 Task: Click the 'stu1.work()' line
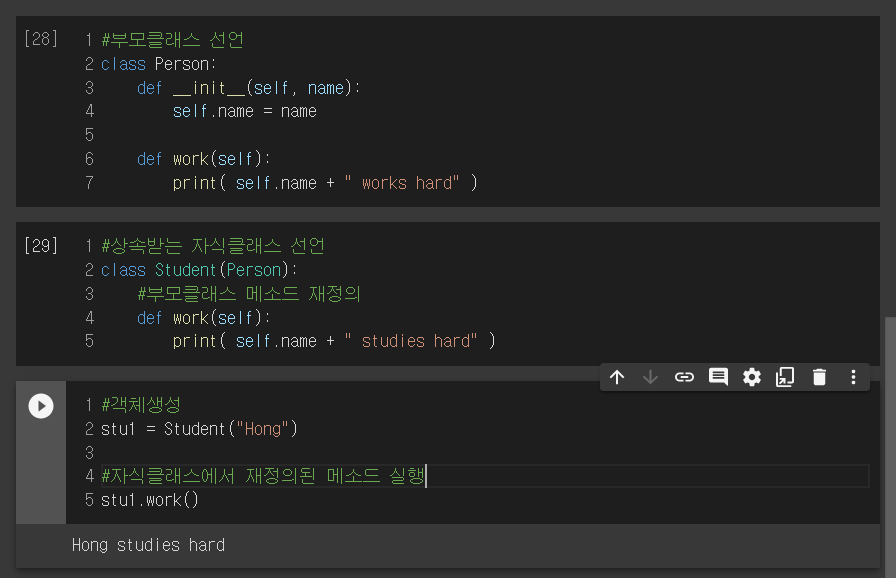[150, 500]
